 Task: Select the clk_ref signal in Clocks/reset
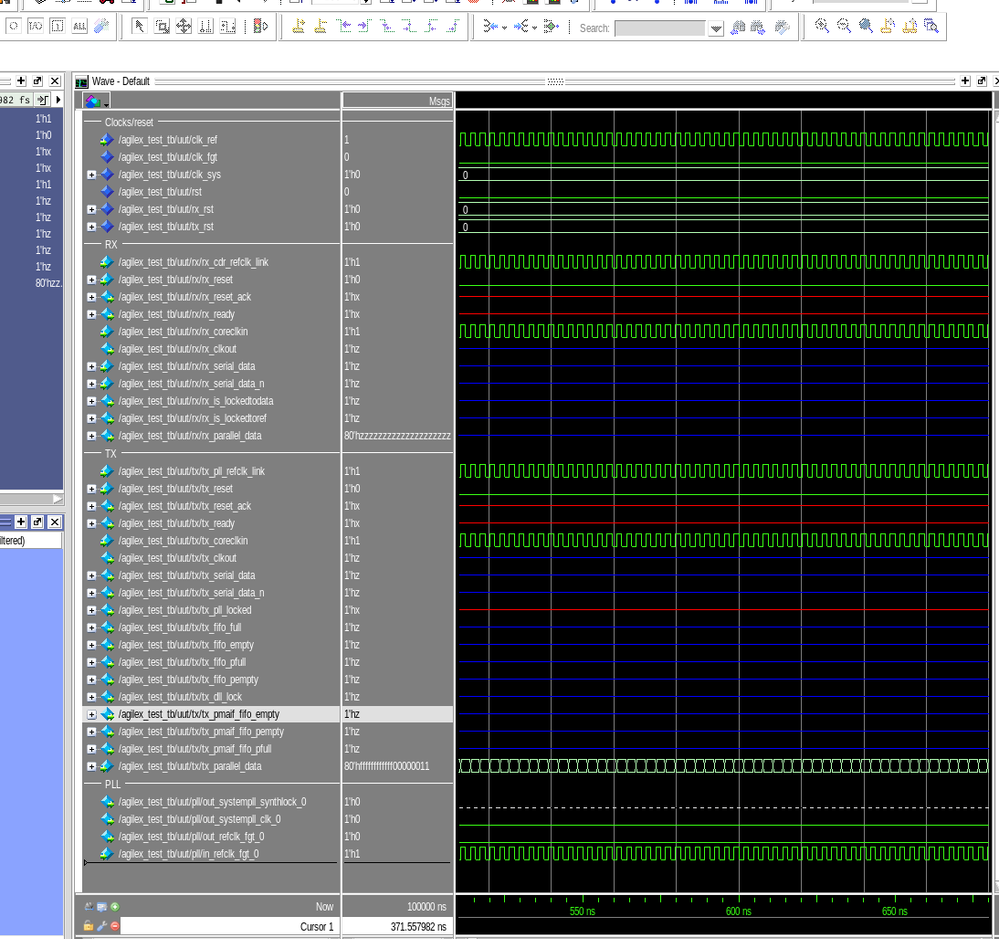click(167, 140)
